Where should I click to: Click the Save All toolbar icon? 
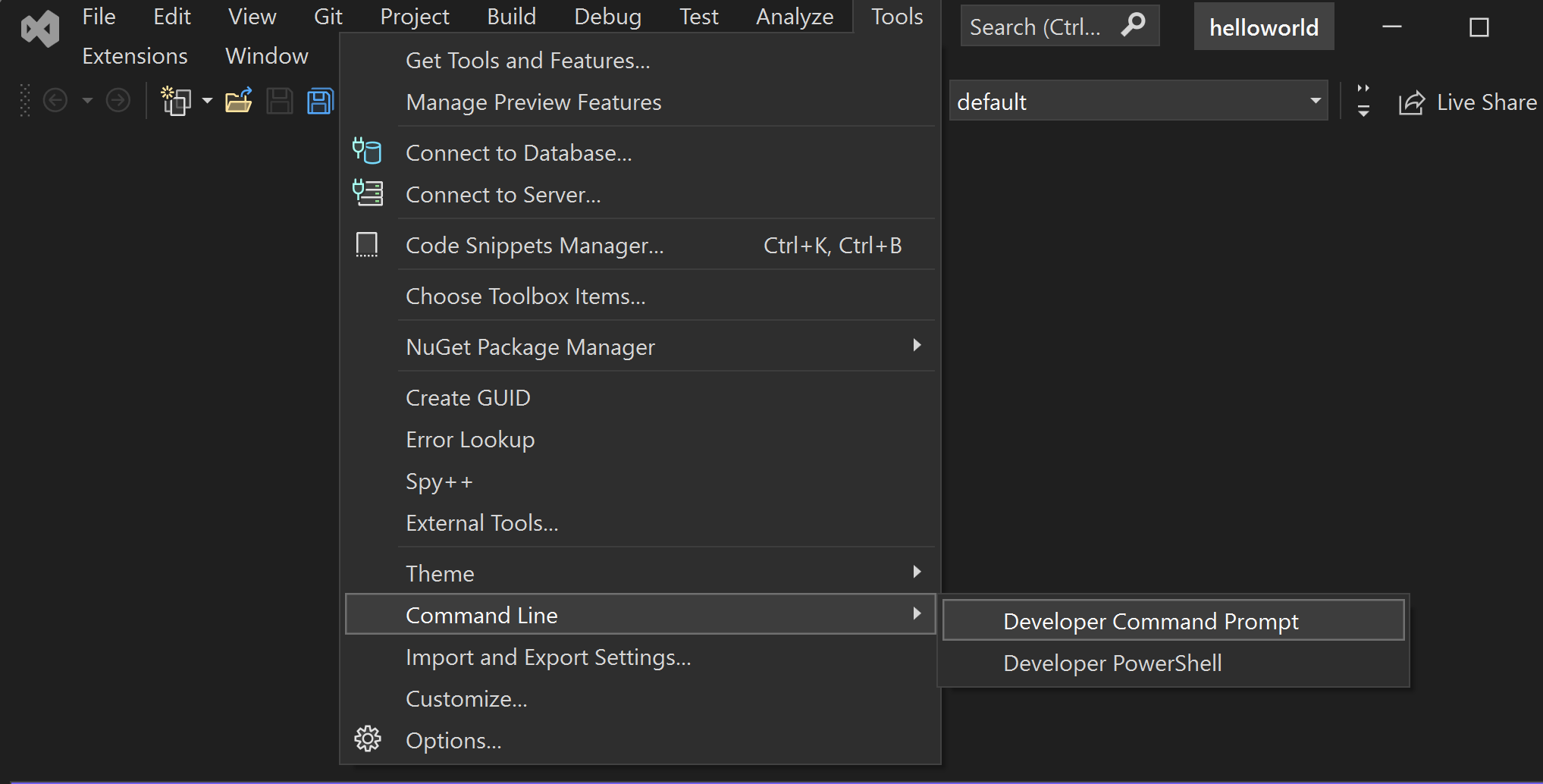(320, 99)
